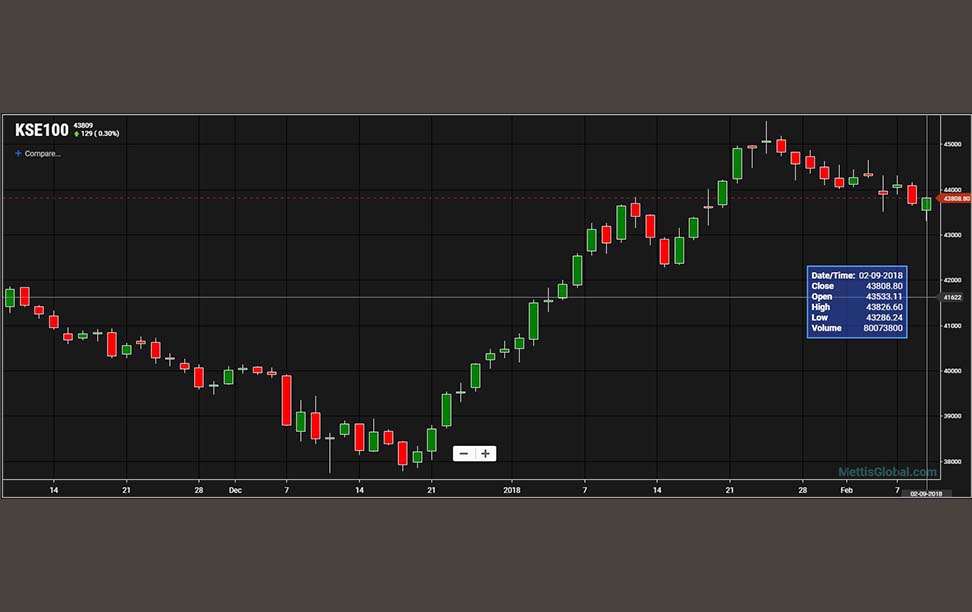The image size is (972, 612).
Task: Click the Date/Time OHLC info box
Action: click(857, 302)
